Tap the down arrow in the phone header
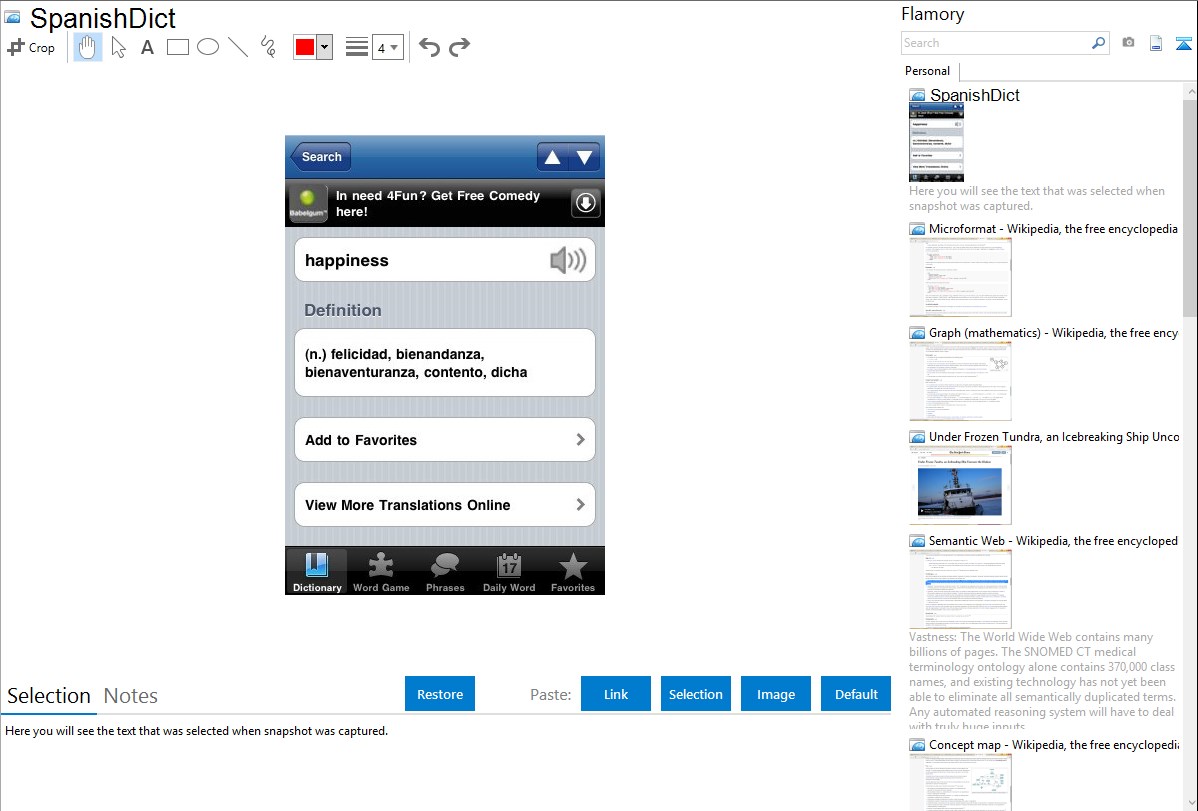The height and width of the screenshot is (811, 1198). 584,157
